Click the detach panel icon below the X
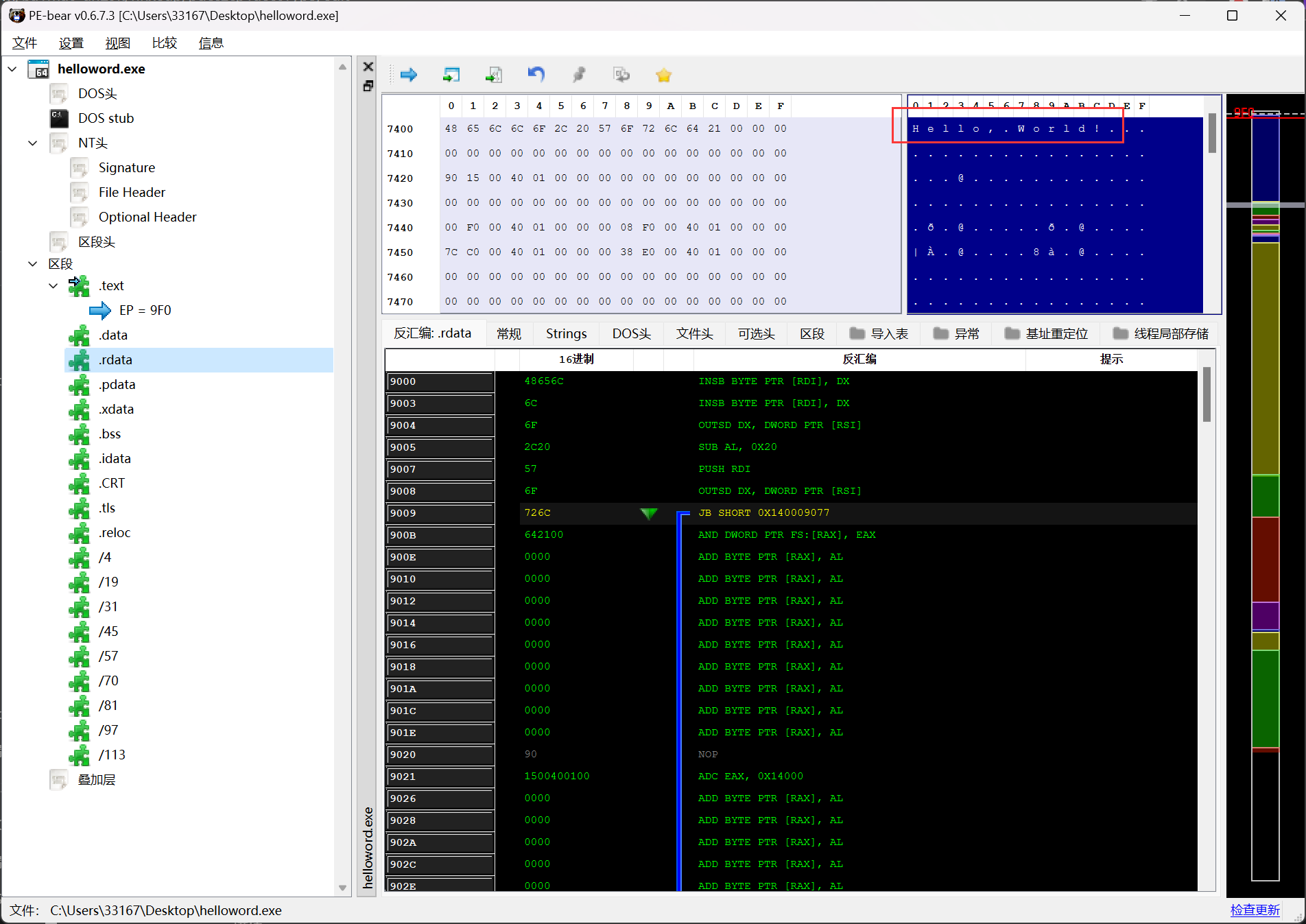The width and height of the screenshot is (1306, 924). 368,86
